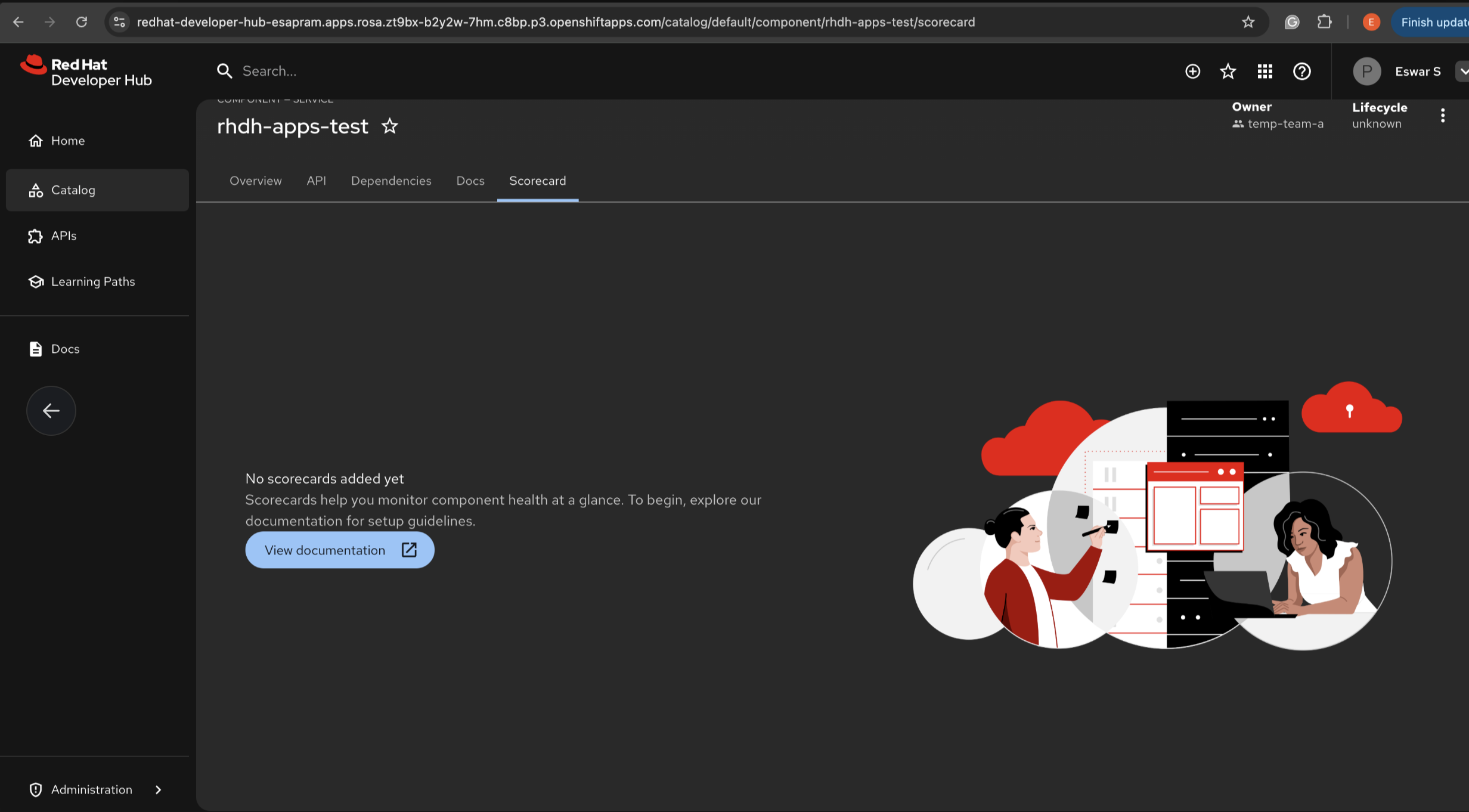
Task: Reload the page using browser refresh
Action: pyautogui.click(x=82, y=23)
